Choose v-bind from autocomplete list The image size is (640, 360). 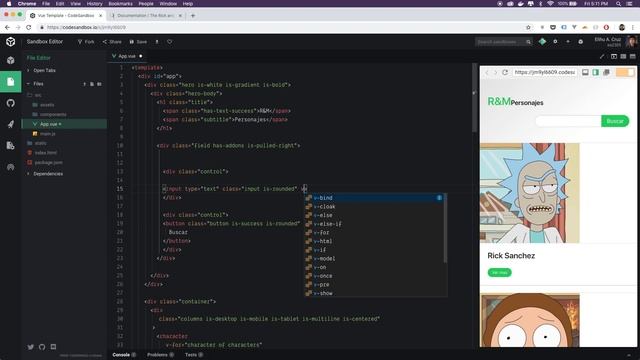pos(375,198)
